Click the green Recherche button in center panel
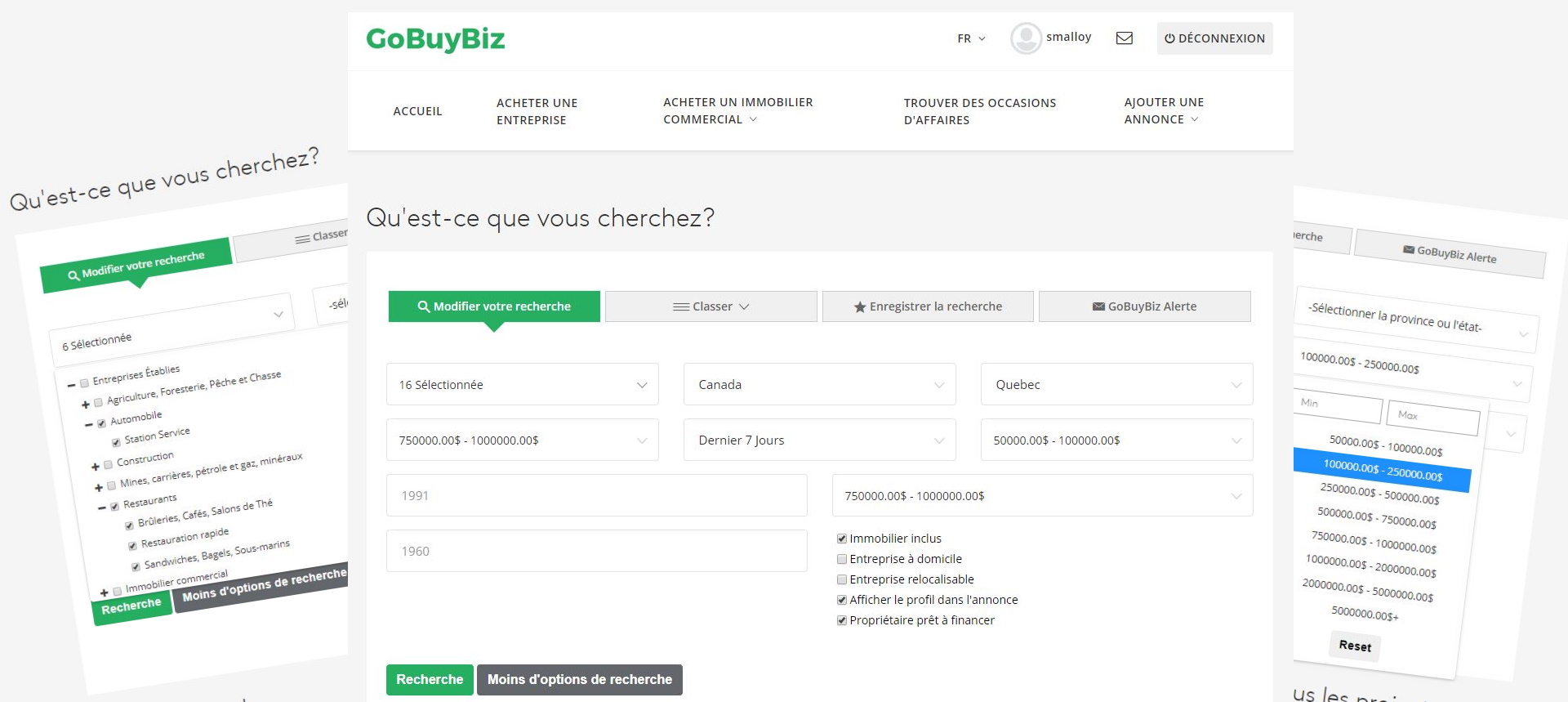Screen dimensions: 1568x702 (x=430, y=680)
